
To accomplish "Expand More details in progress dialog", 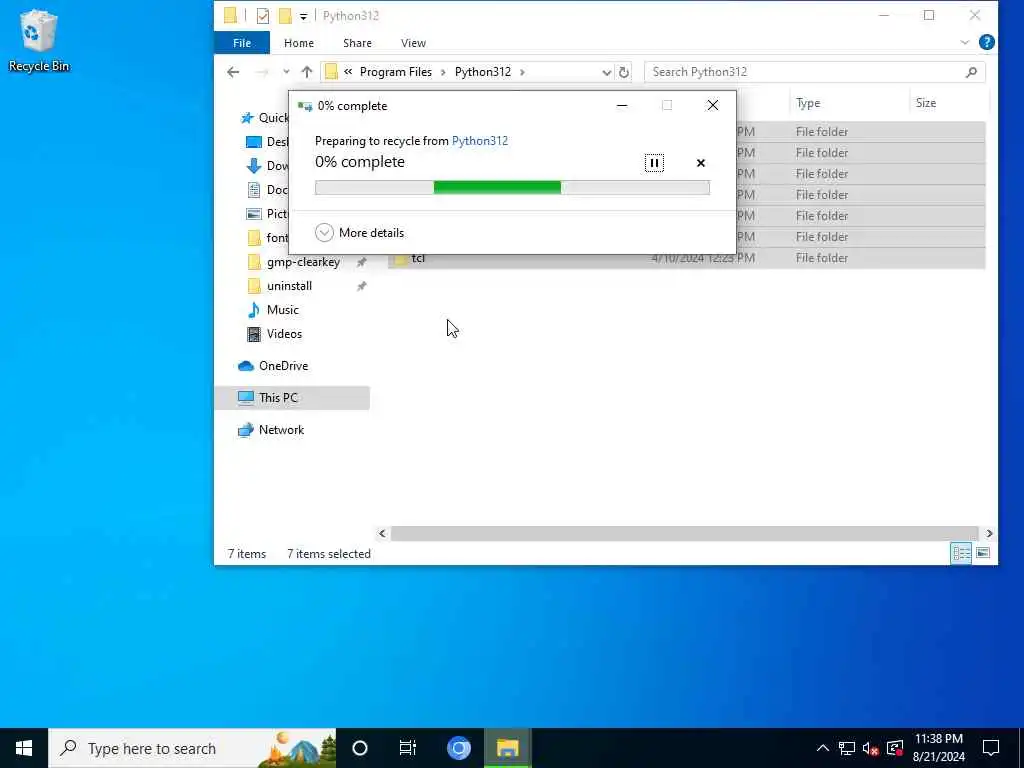I will pyautogui.click(x=359, y=232).
